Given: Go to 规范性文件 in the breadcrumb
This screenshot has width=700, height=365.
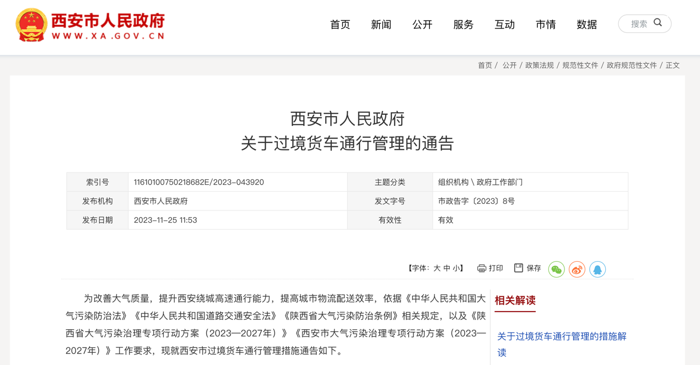Looking at the screenshot, I should tap(580, 65).
